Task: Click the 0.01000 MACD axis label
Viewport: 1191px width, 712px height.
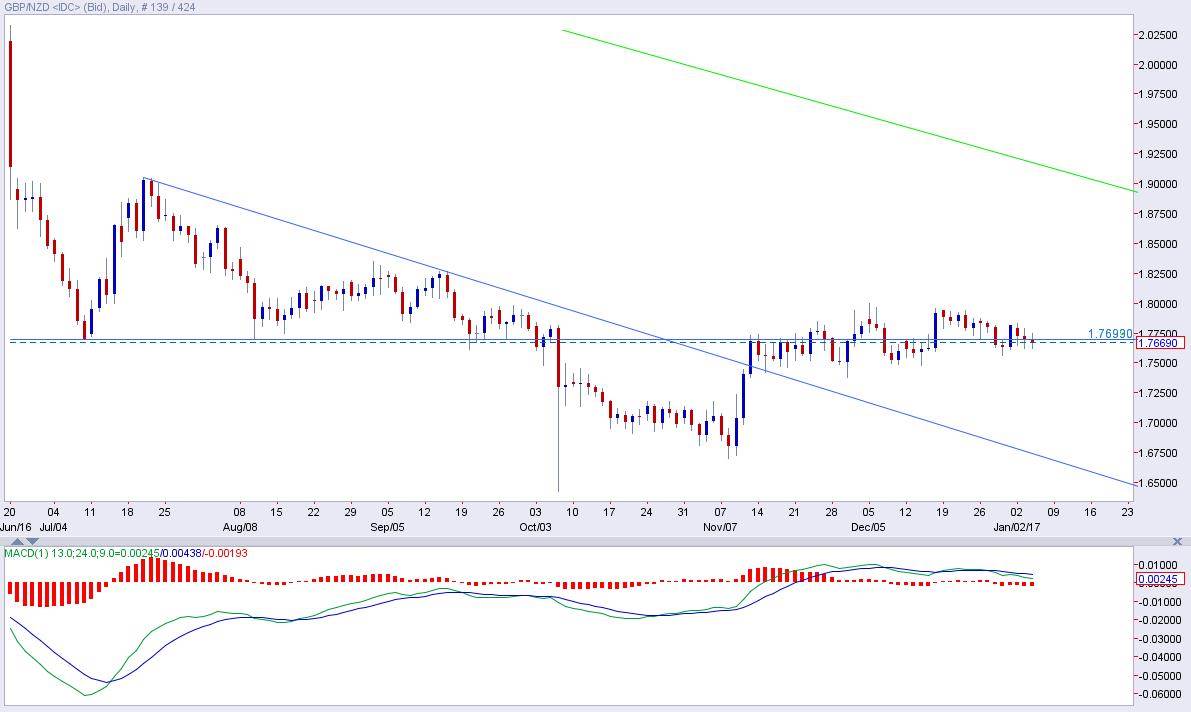Action: click(x=1159, y=565)
